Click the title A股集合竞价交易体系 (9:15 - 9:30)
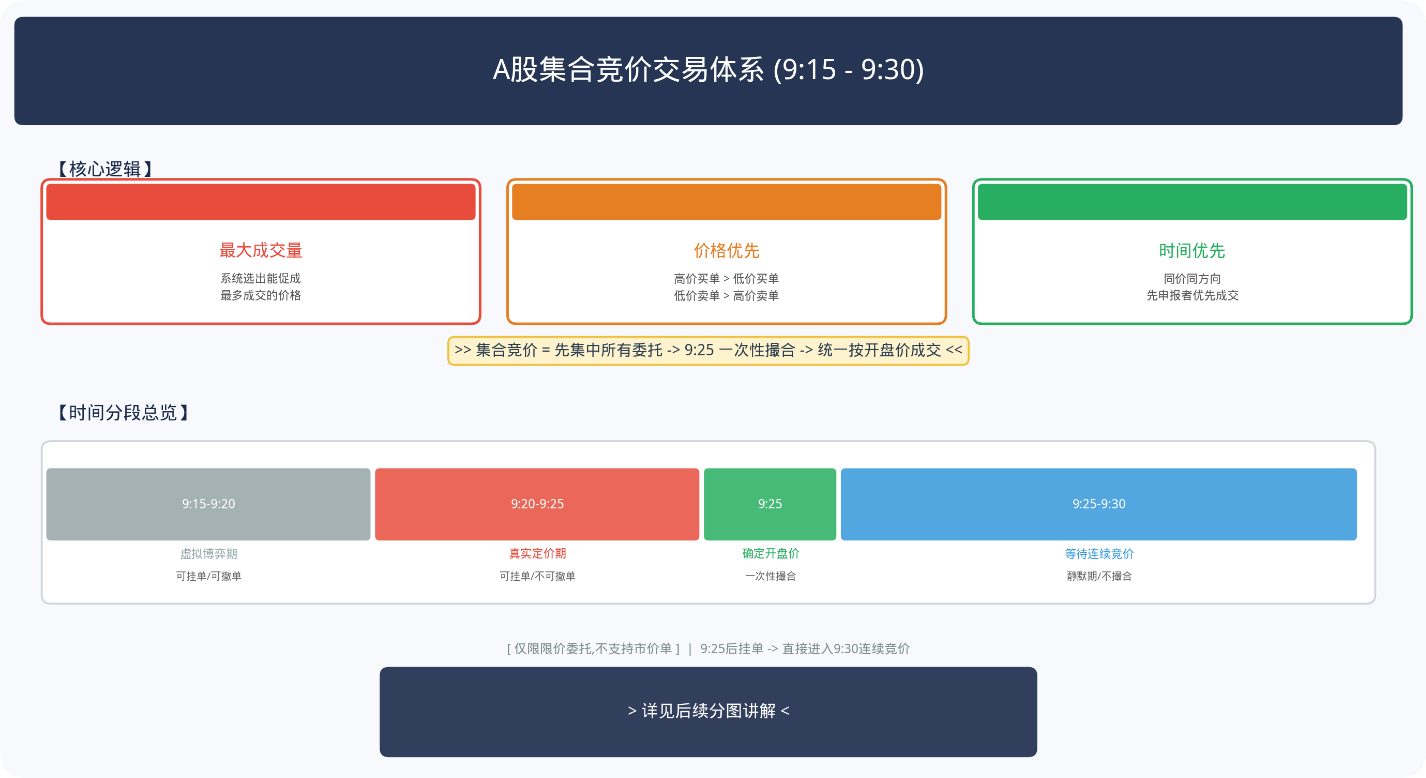Image resolution: width=1426 pixels, height=778 pixels. pos(708,70)
